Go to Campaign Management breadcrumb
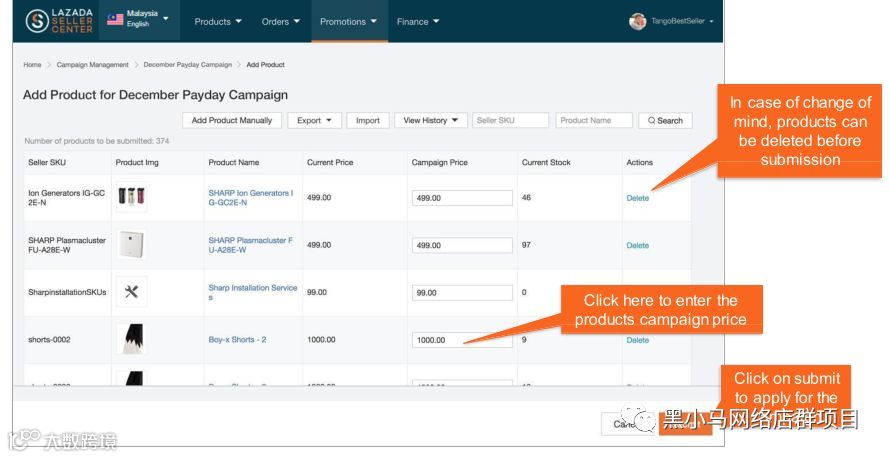 point(92,65)
